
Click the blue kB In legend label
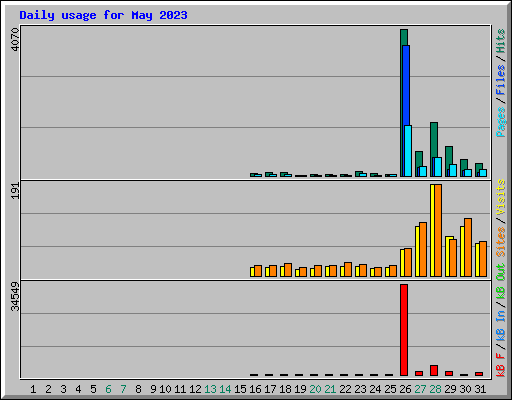click(x=501, y=325)
